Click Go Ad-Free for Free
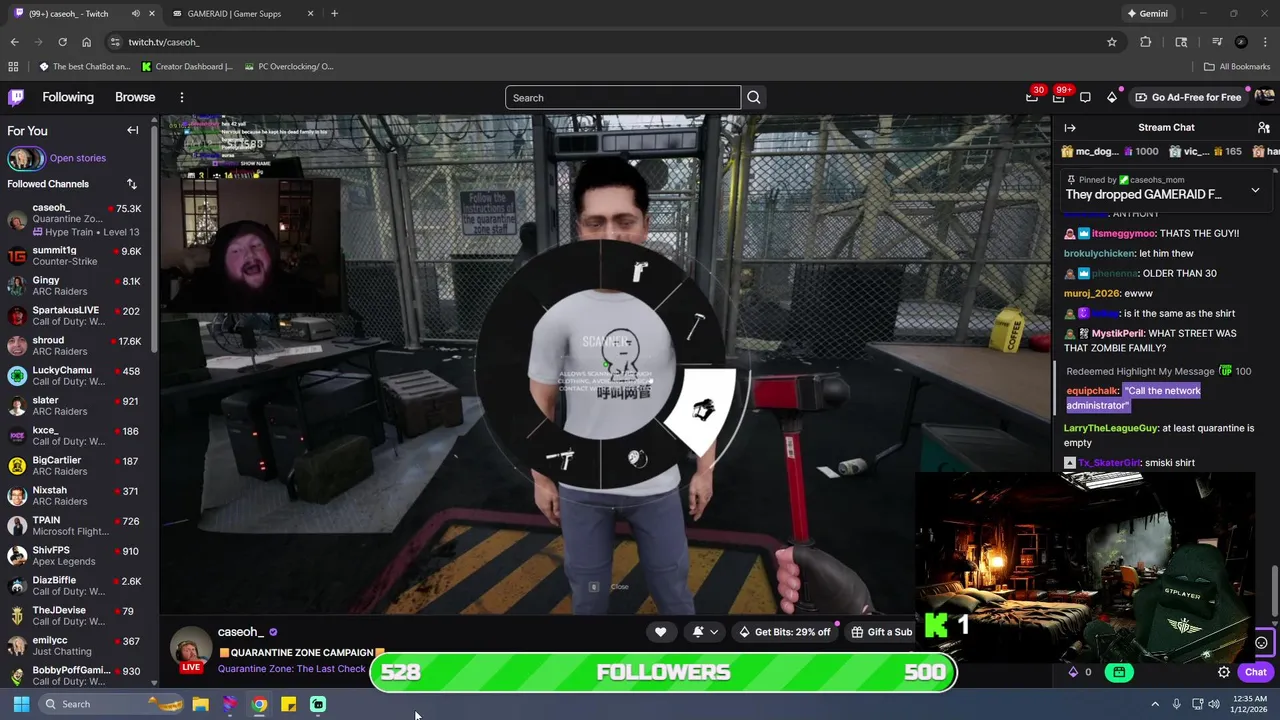The width and height of the screenshot is (1280, 720). tap(1188, 97)
